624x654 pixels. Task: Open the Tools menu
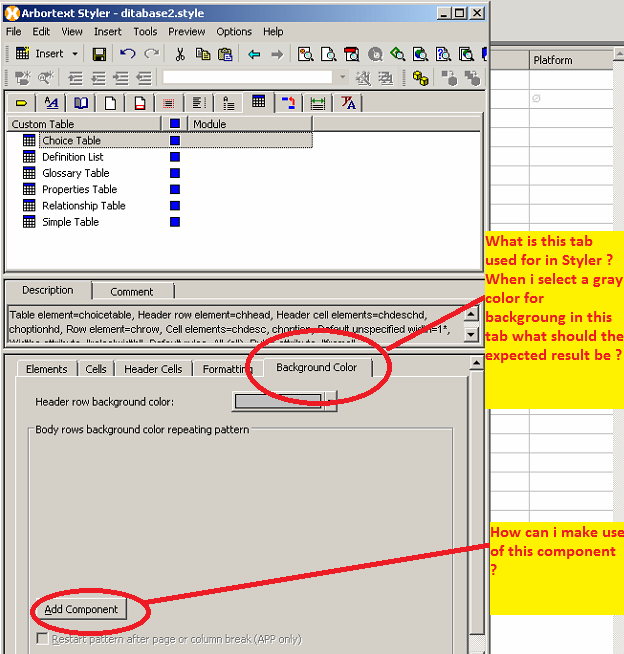point(145,32)
